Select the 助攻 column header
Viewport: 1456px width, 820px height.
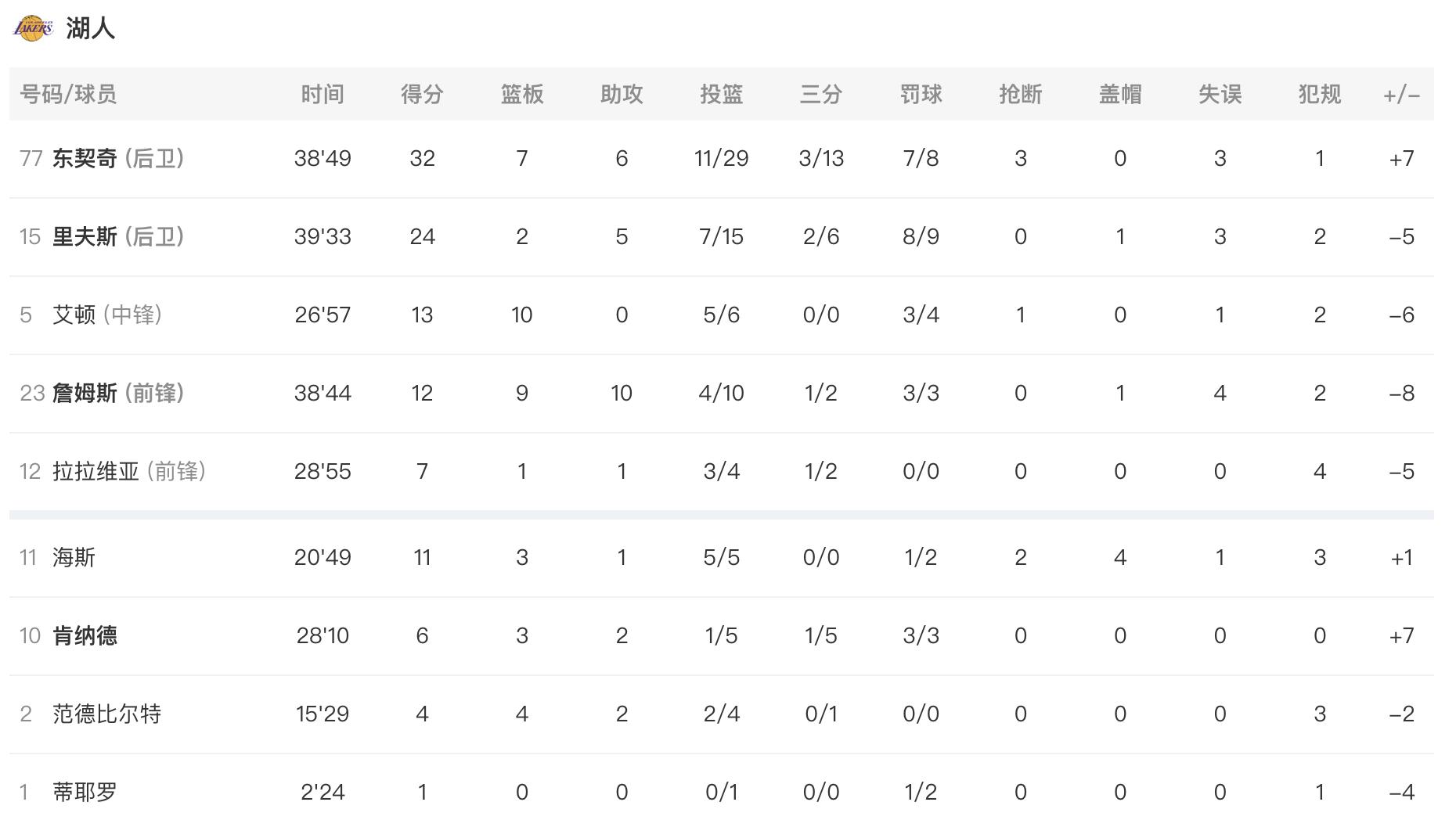[x=622, y=94]
